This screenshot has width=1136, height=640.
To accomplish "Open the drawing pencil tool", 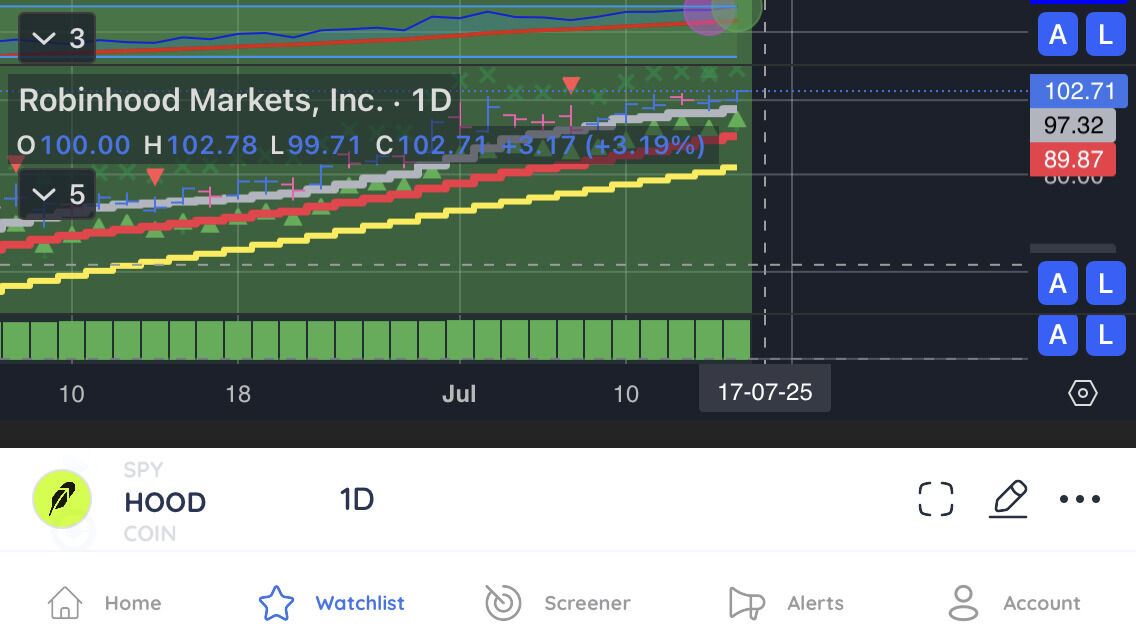I will point(1008,499).
